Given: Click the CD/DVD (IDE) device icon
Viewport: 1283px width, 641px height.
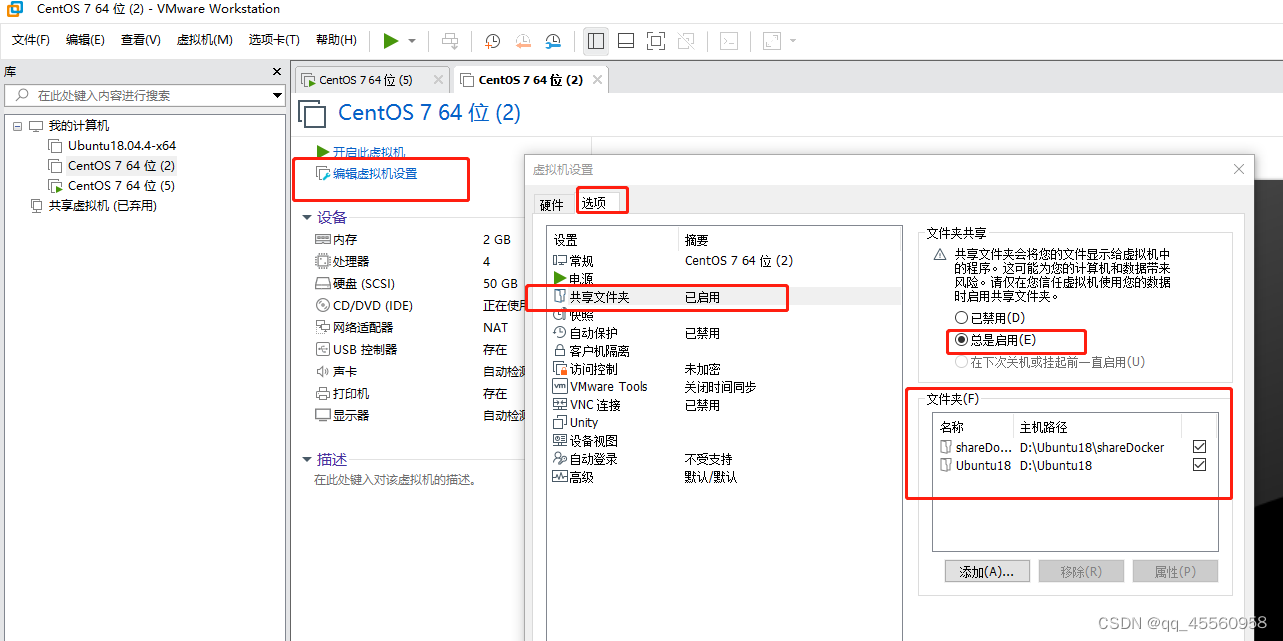Looking at the screenshot, I should click(x=323, y=306).
